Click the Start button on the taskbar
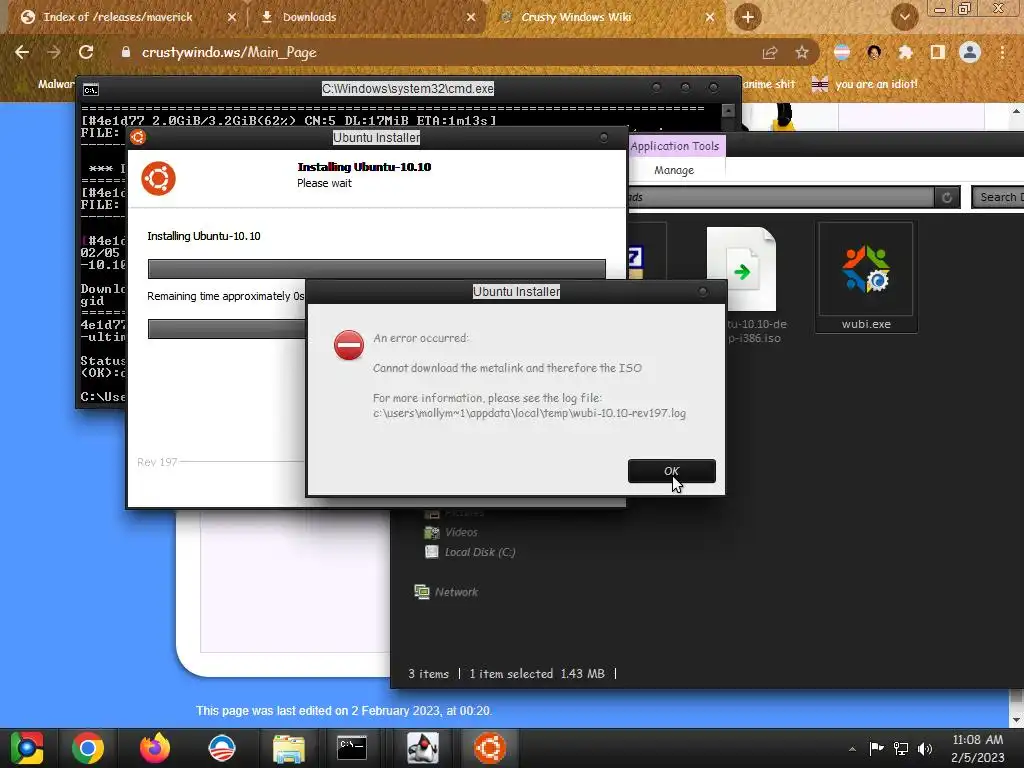This screenshot has width=1024, height=768. 27,748
